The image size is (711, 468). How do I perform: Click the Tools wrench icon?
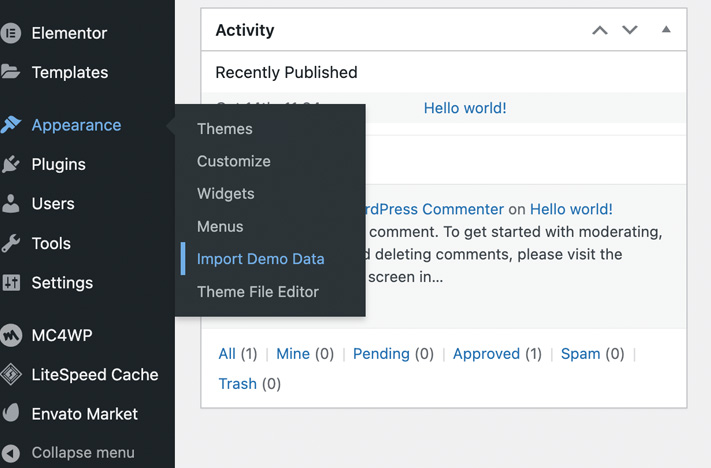click(11, 243)
